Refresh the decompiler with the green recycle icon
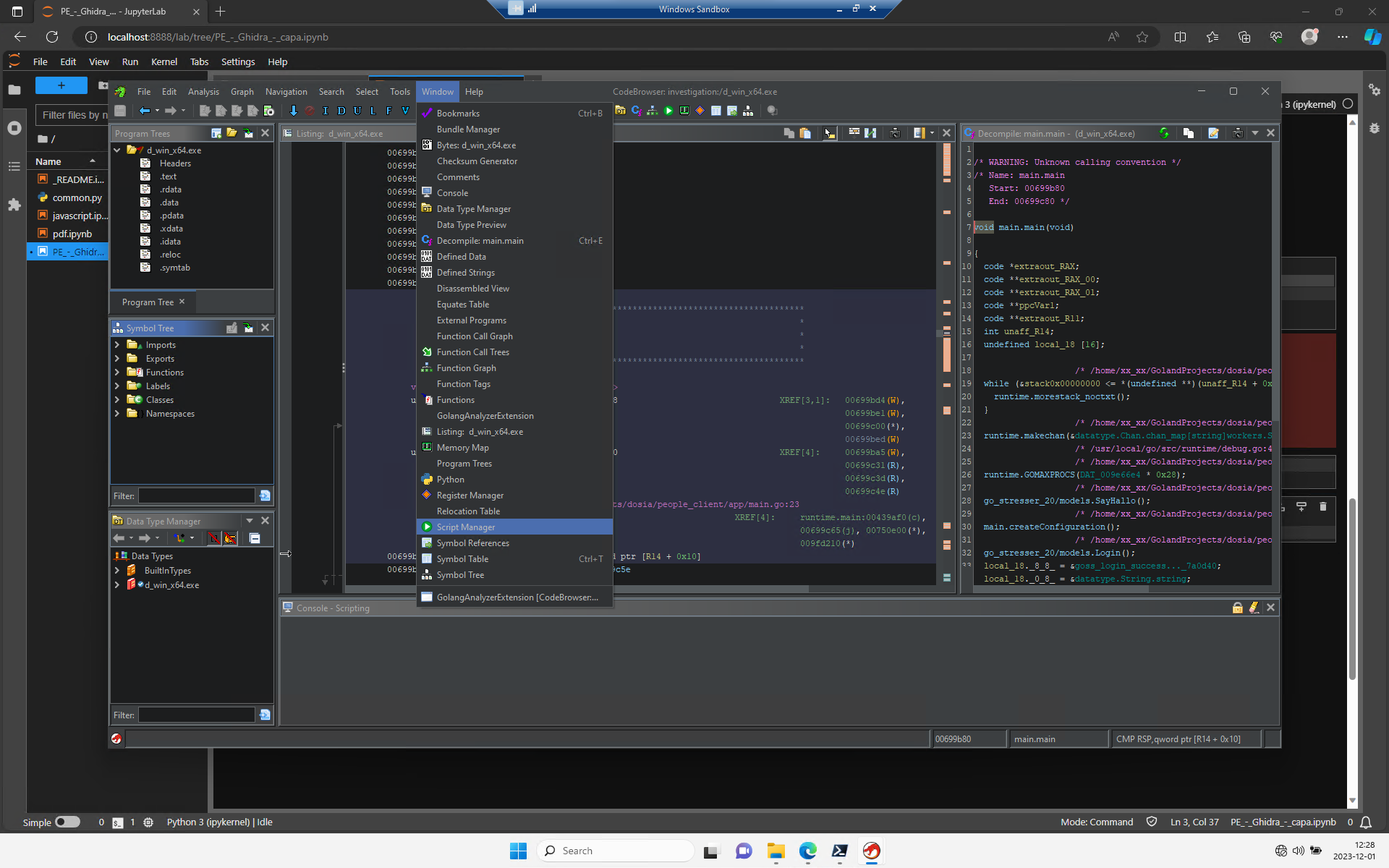The image size is (1389, 868). (1163, 133)
